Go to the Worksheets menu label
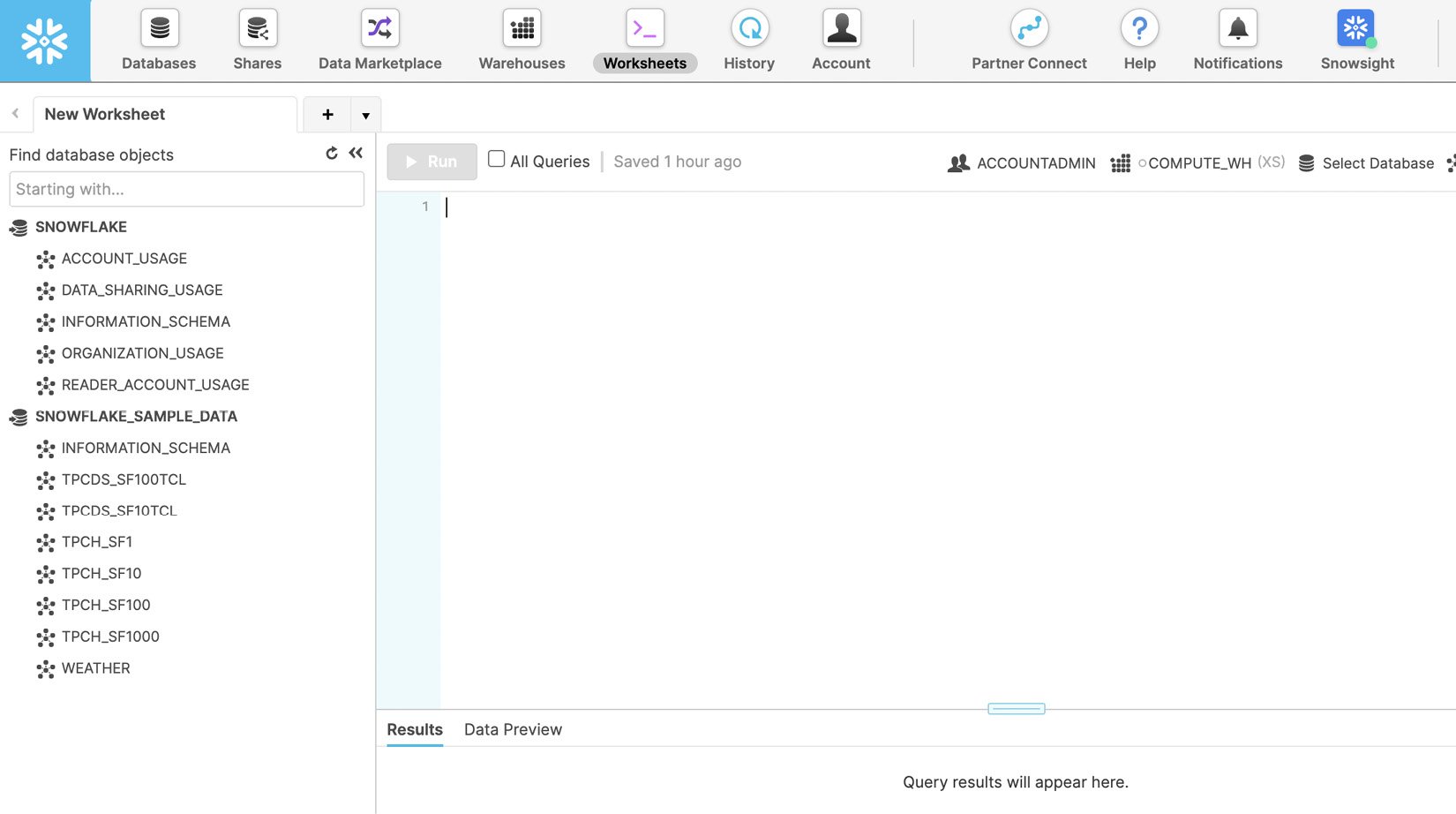Image resolution: width=1456 pixels, height=814 pixels. (645, 64)
